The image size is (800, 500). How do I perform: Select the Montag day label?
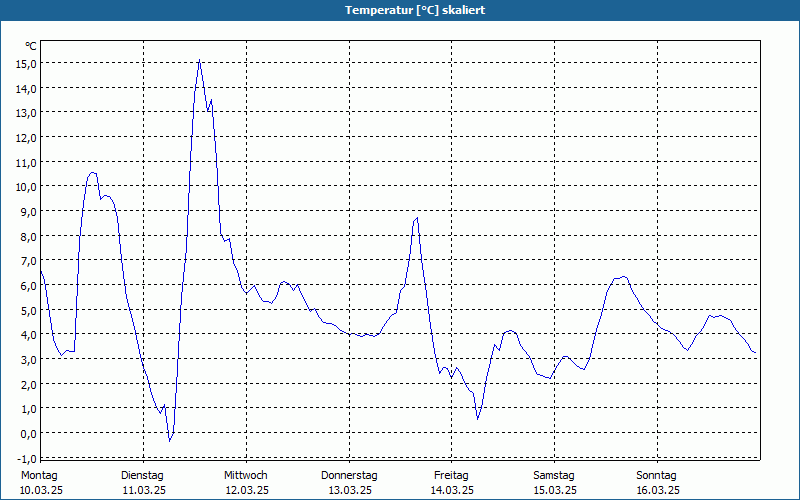click(x=39, y=475)
